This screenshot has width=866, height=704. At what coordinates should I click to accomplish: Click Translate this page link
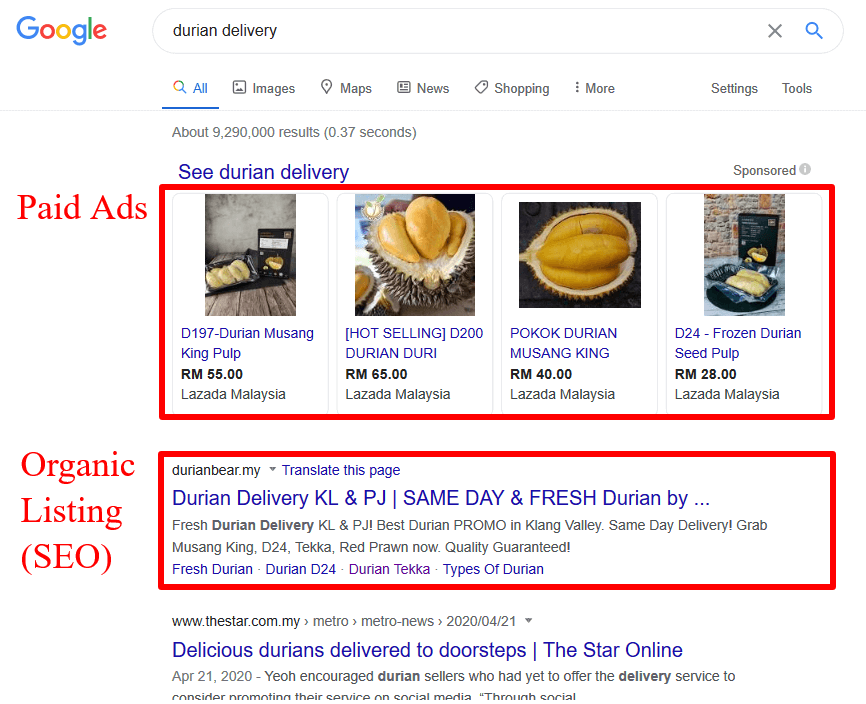(x=341, y=470)
